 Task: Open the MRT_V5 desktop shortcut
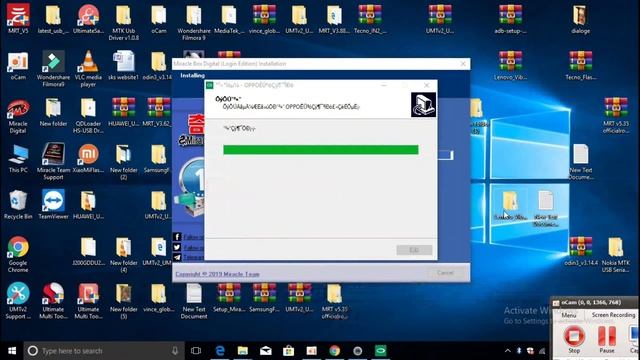tap(18, 18)
